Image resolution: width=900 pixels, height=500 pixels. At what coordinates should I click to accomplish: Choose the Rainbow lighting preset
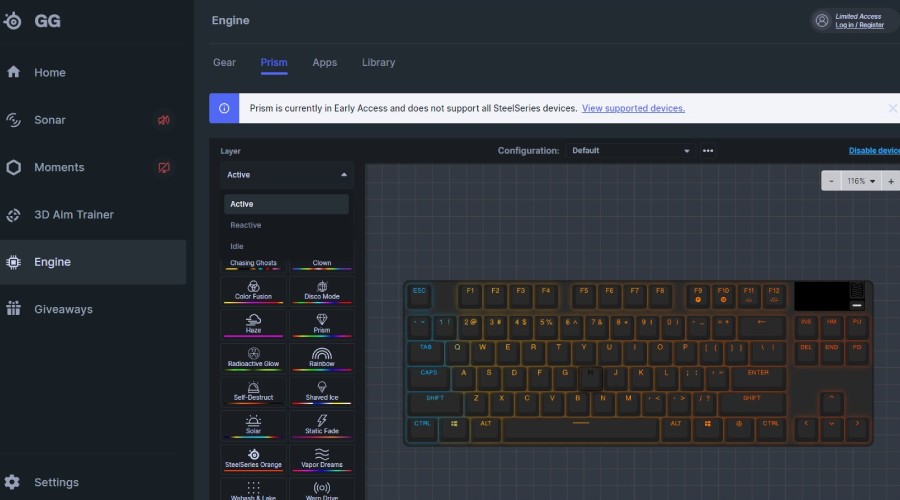(321, 358)
